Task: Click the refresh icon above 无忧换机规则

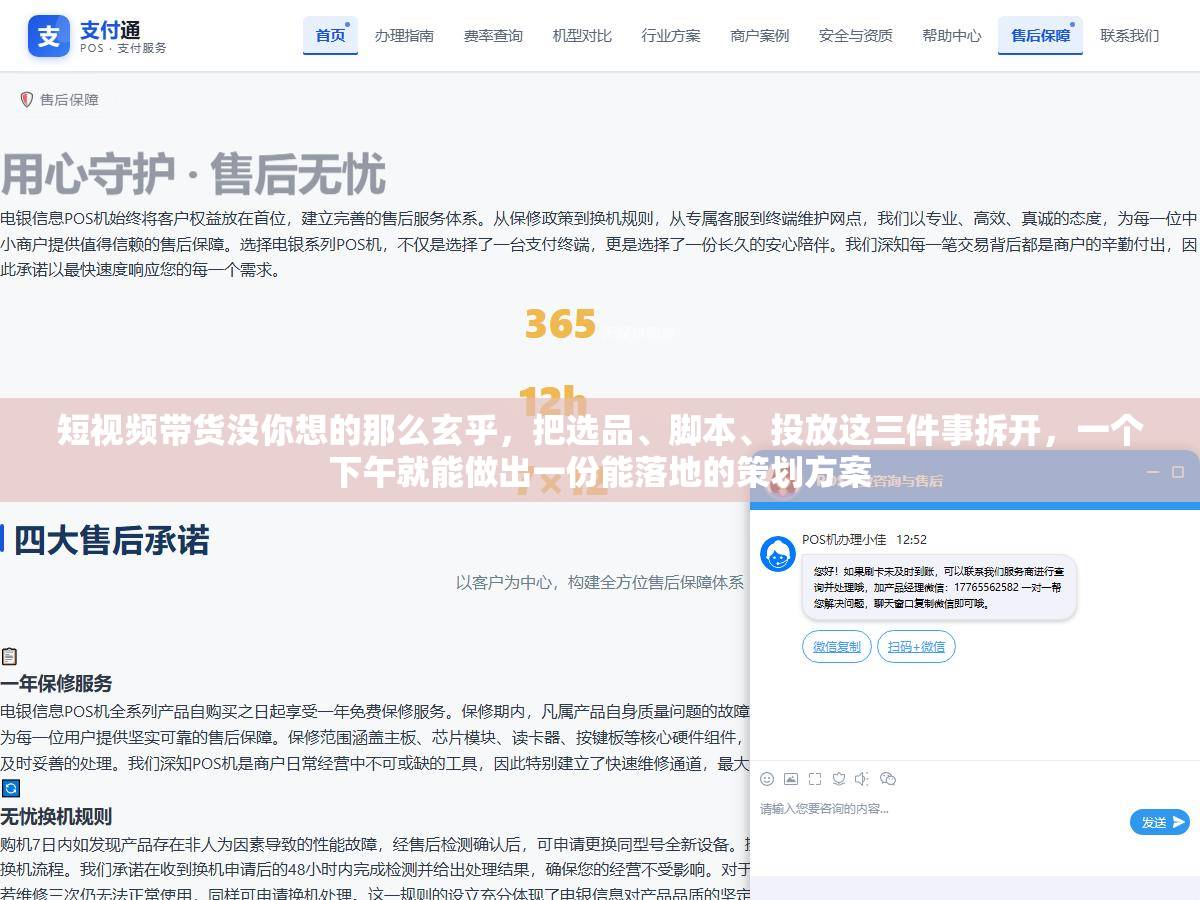Action: tap(10, 788)
